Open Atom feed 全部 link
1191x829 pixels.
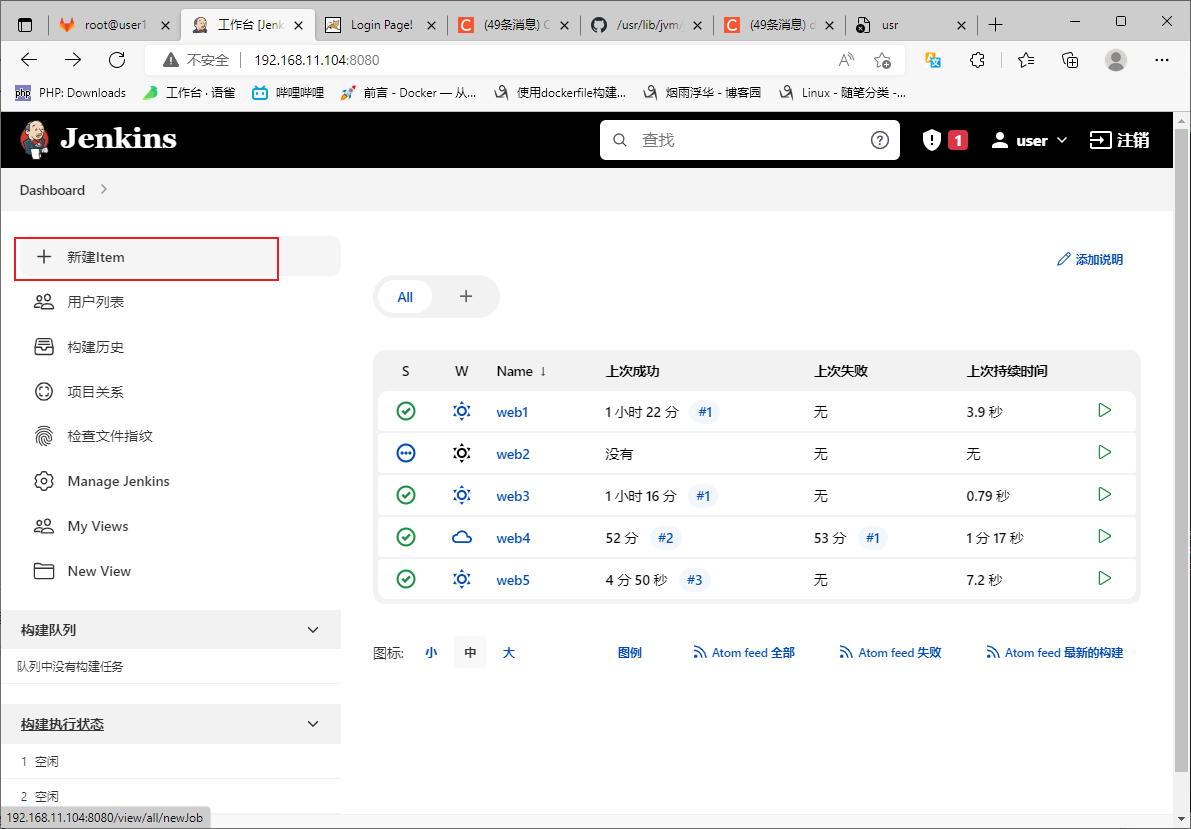click(744, 652)
